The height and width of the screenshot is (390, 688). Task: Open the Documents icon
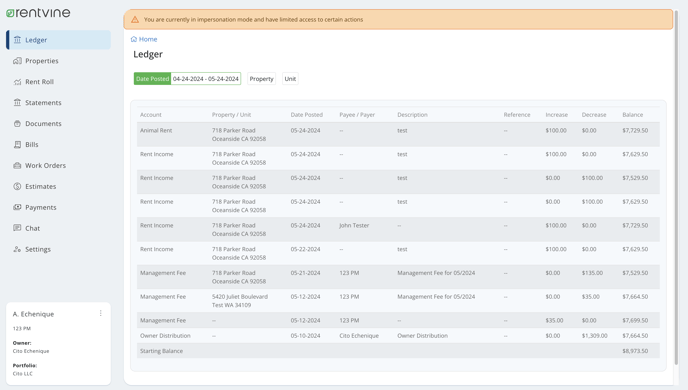coord(17,124)
